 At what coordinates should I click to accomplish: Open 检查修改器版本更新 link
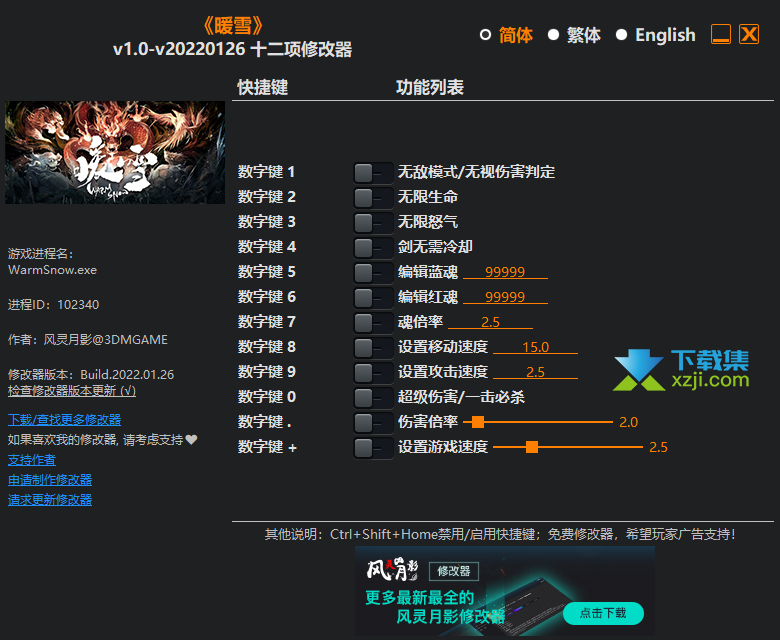(72, 391)
